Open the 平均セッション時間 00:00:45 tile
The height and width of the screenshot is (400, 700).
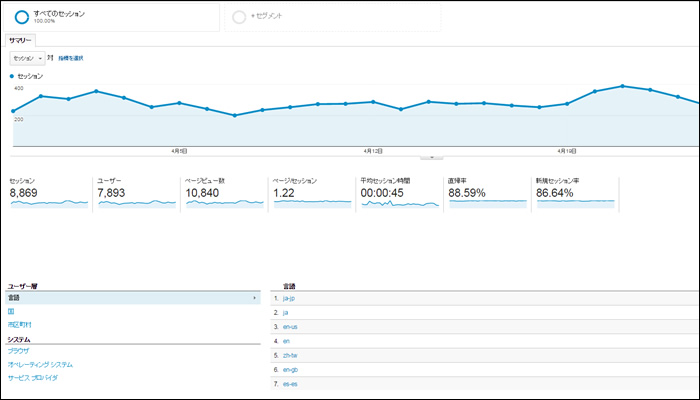tap(400, 193)
